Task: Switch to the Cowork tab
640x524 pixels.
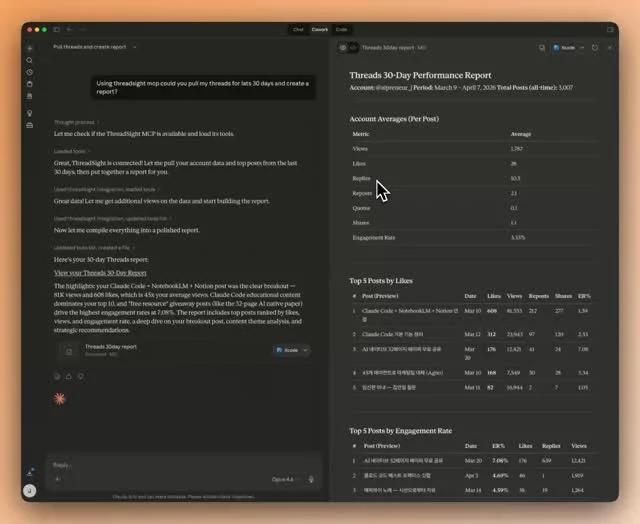Action: point(320,29)
